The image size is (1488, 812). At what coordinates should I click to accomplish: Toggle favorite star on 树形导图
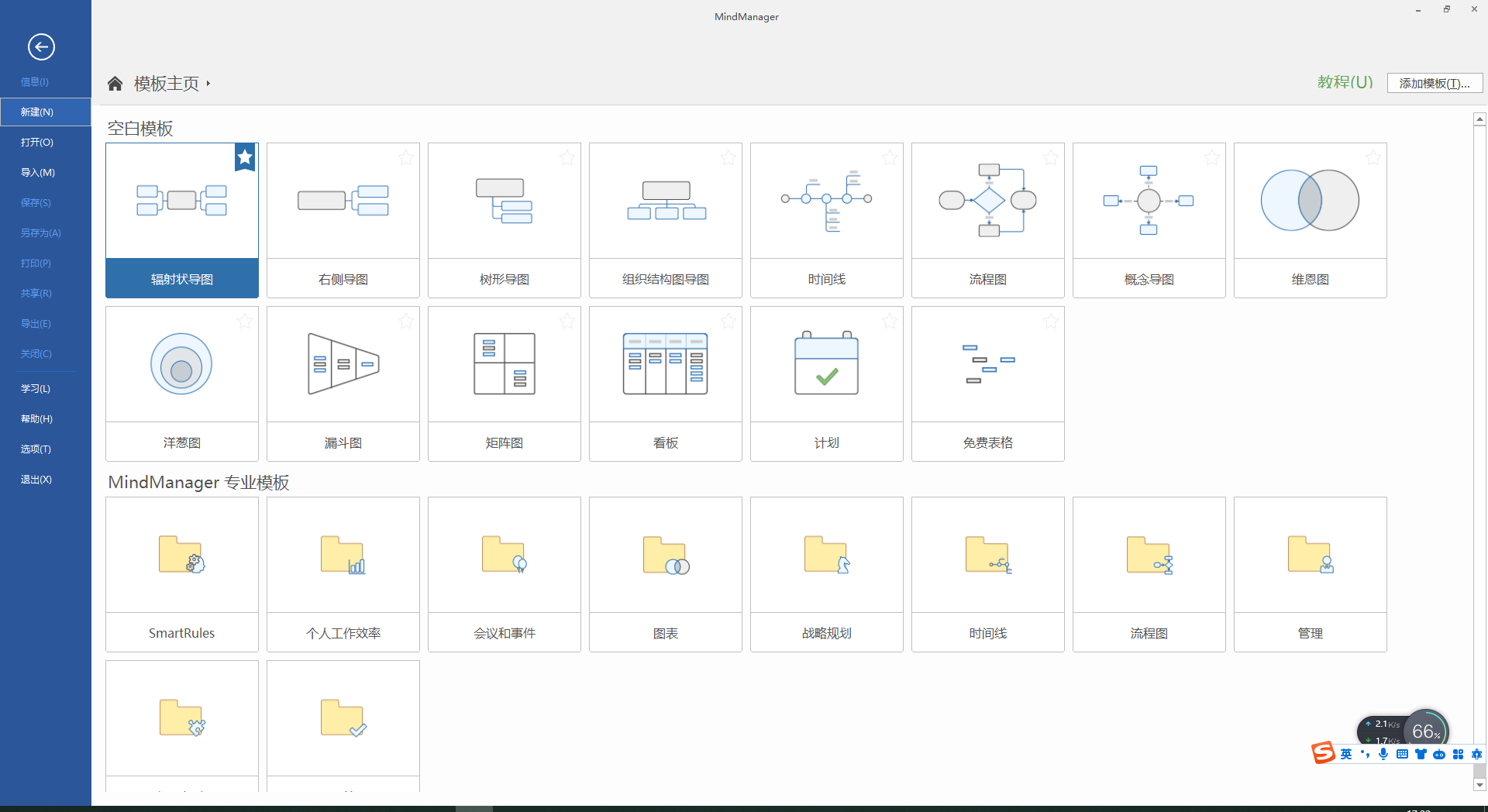(x=567, y=157)
